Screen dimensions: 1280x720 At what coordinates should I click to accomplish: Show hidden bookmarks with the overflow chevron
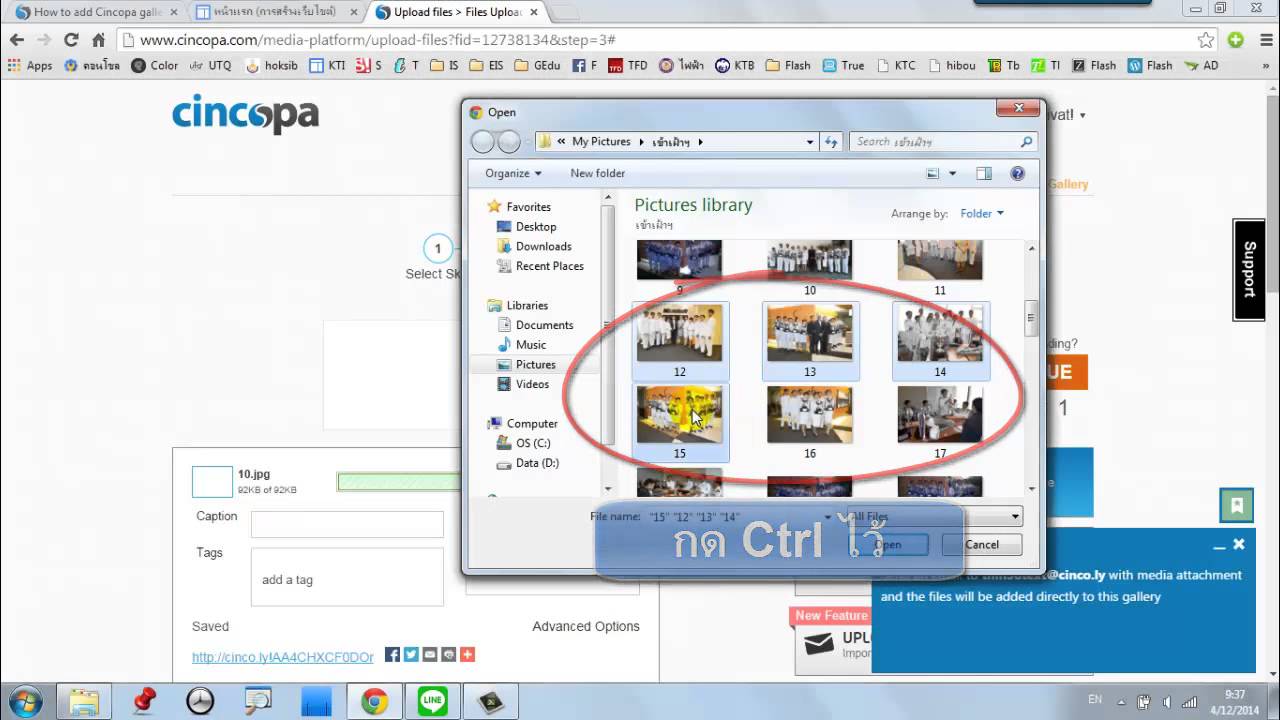[1264, 65]
